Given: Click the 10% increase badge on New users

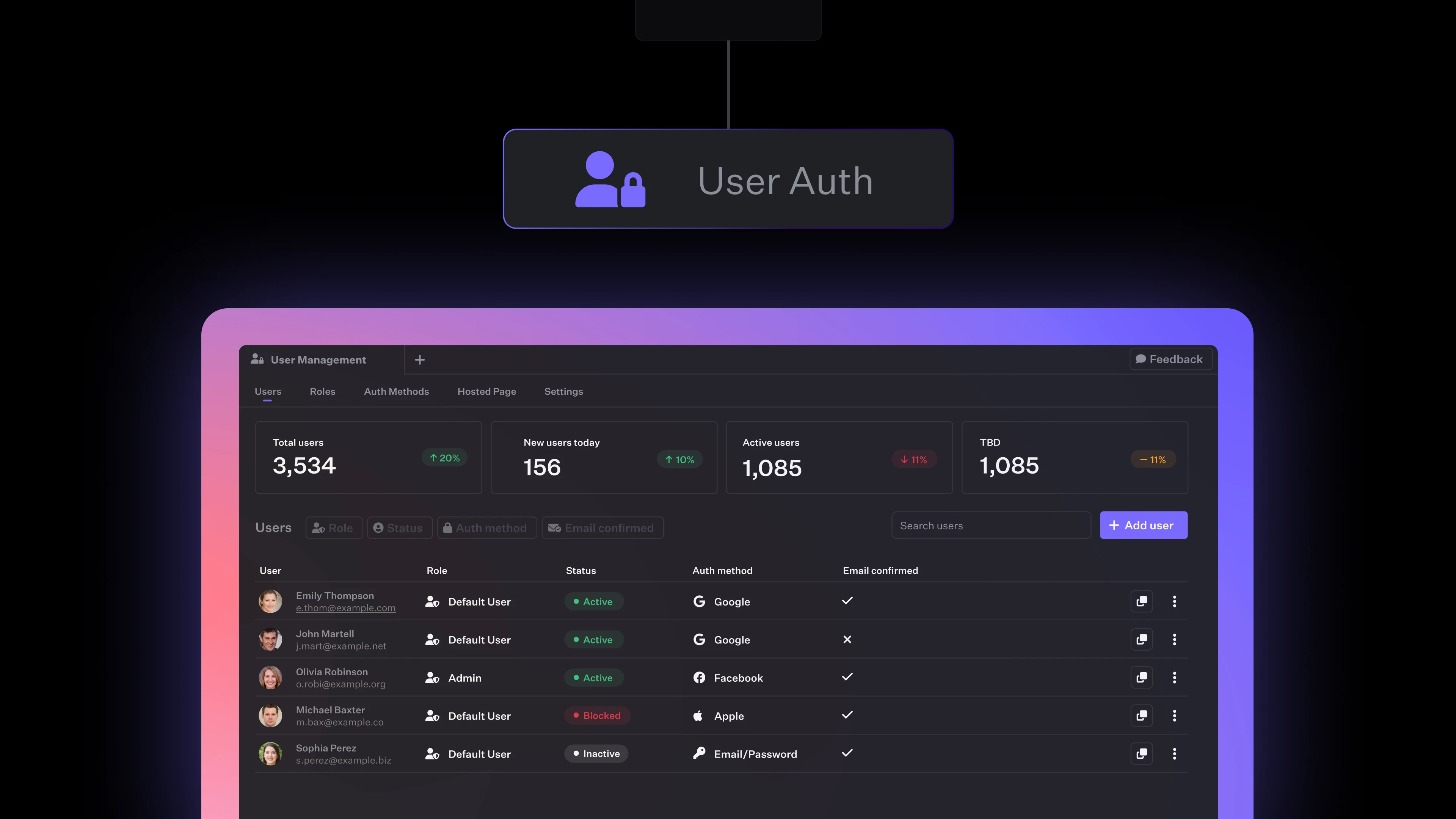Looking at the screenshot, I should (679, 460).
